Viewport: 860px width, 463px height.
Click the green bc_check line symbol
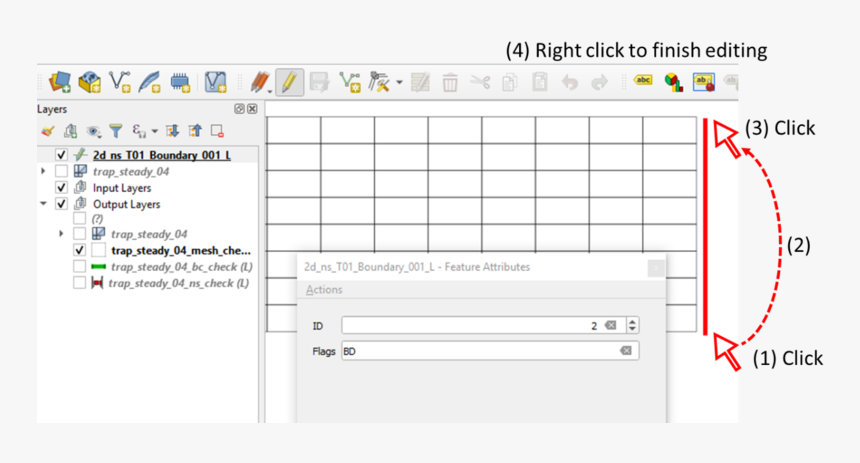(x=99, y=267)
